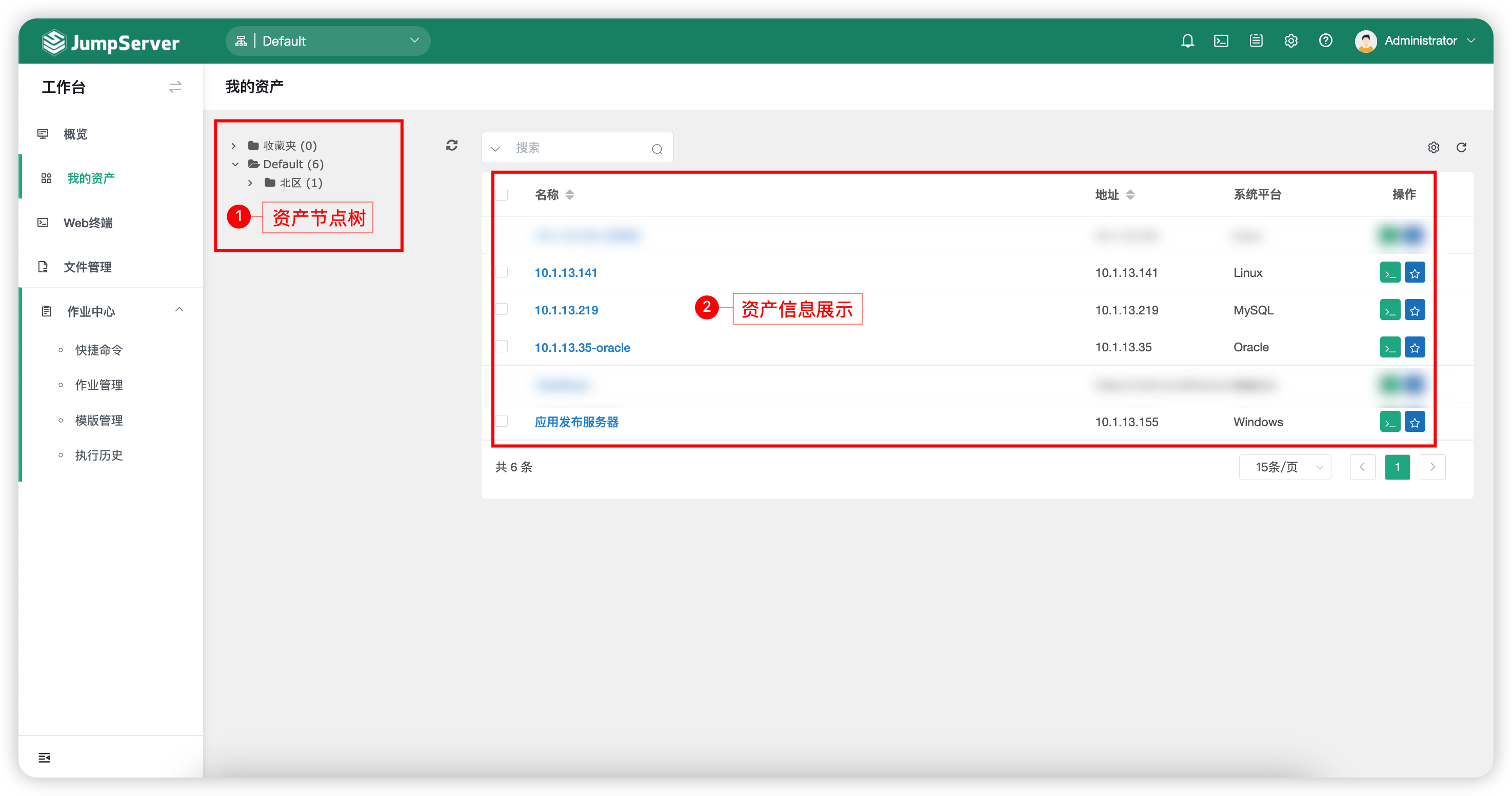Favorite the 应用发布服务器 asset
This screenshot has width=1512, height=796.
(x=1415, y=422)
